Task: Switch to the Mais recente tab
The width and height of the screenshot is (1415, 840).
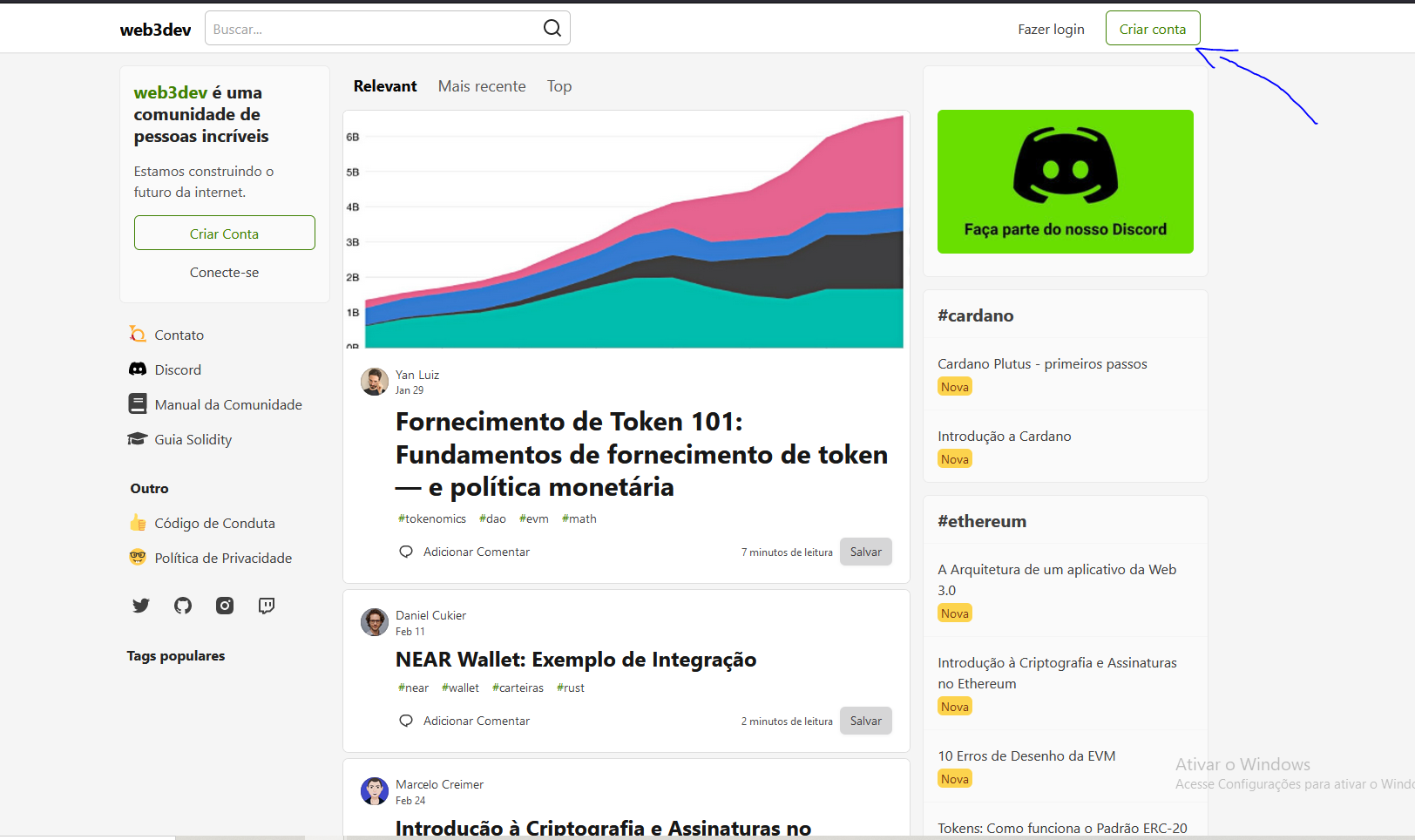Action: coord(481,85)
